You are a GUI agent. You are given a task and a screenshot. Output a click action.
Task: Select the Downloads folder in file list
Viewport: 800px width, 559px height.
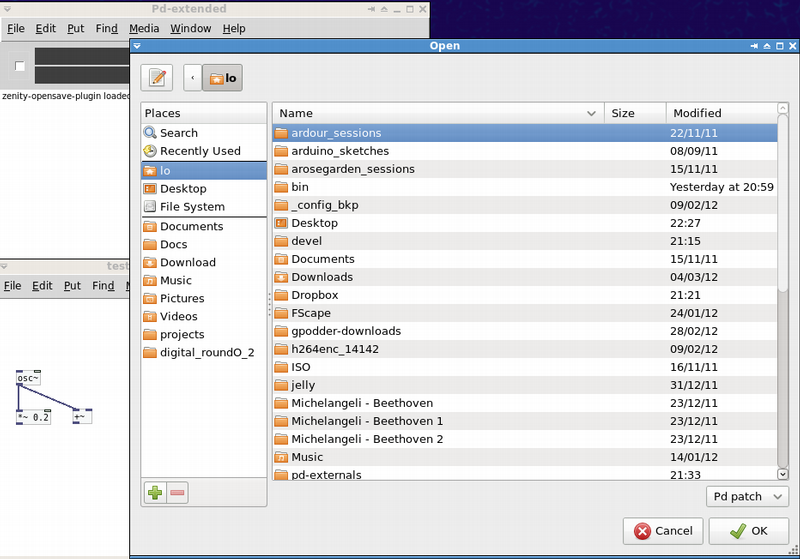[x=524, y=277]
